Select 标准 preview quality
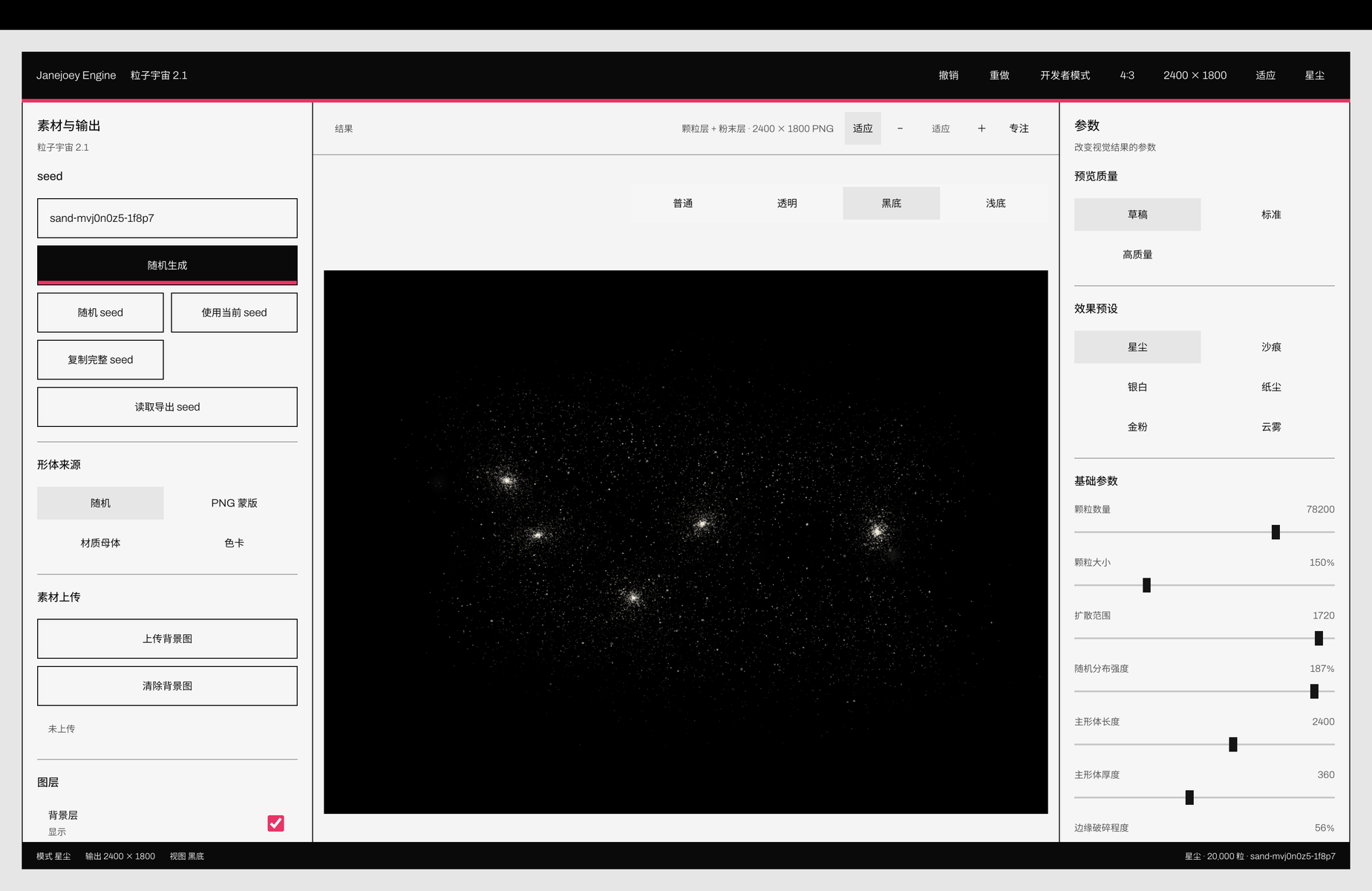Image resolution: width=1372 pixels, height=891 pixels. [x=1271, y=215]
